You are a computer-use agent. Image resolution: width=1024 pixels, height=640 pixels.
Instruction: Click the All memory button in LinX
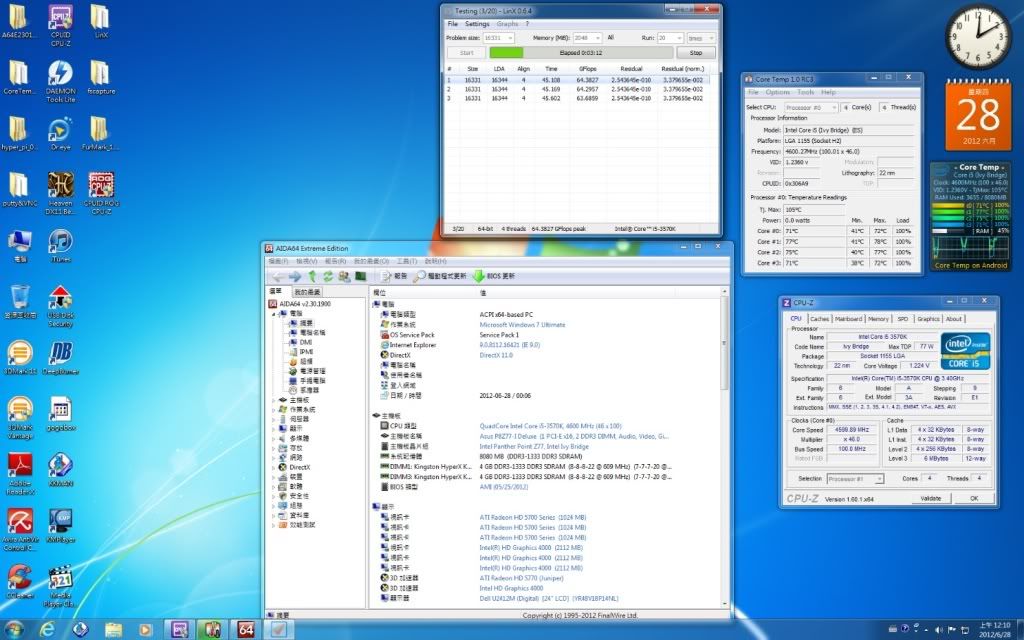tap(611, 38)
